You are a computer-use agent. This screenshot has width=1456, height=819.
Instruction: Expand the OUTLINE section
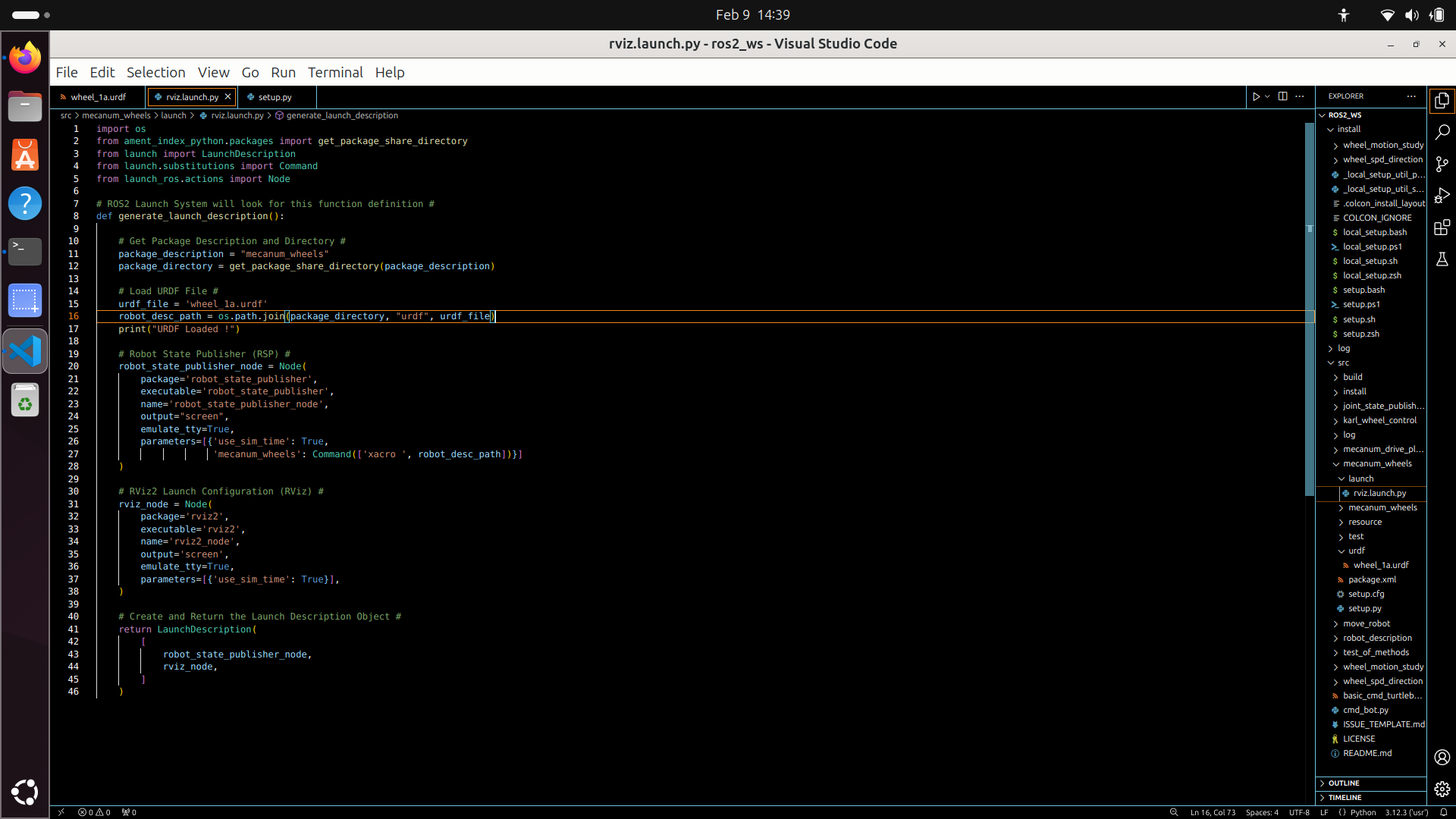pos(1371,783)
